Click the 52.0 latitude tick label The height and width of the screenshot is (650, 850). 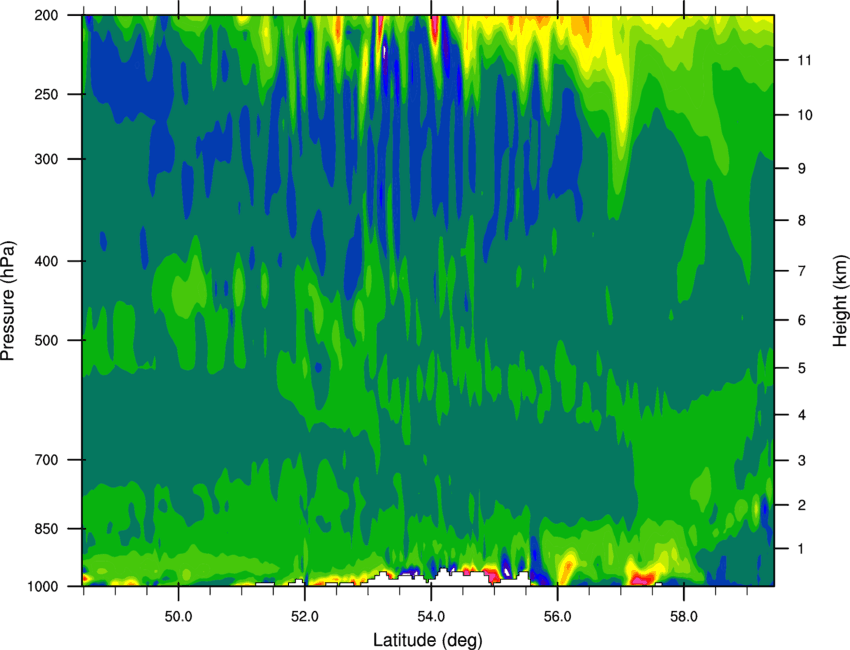[305, 617]
